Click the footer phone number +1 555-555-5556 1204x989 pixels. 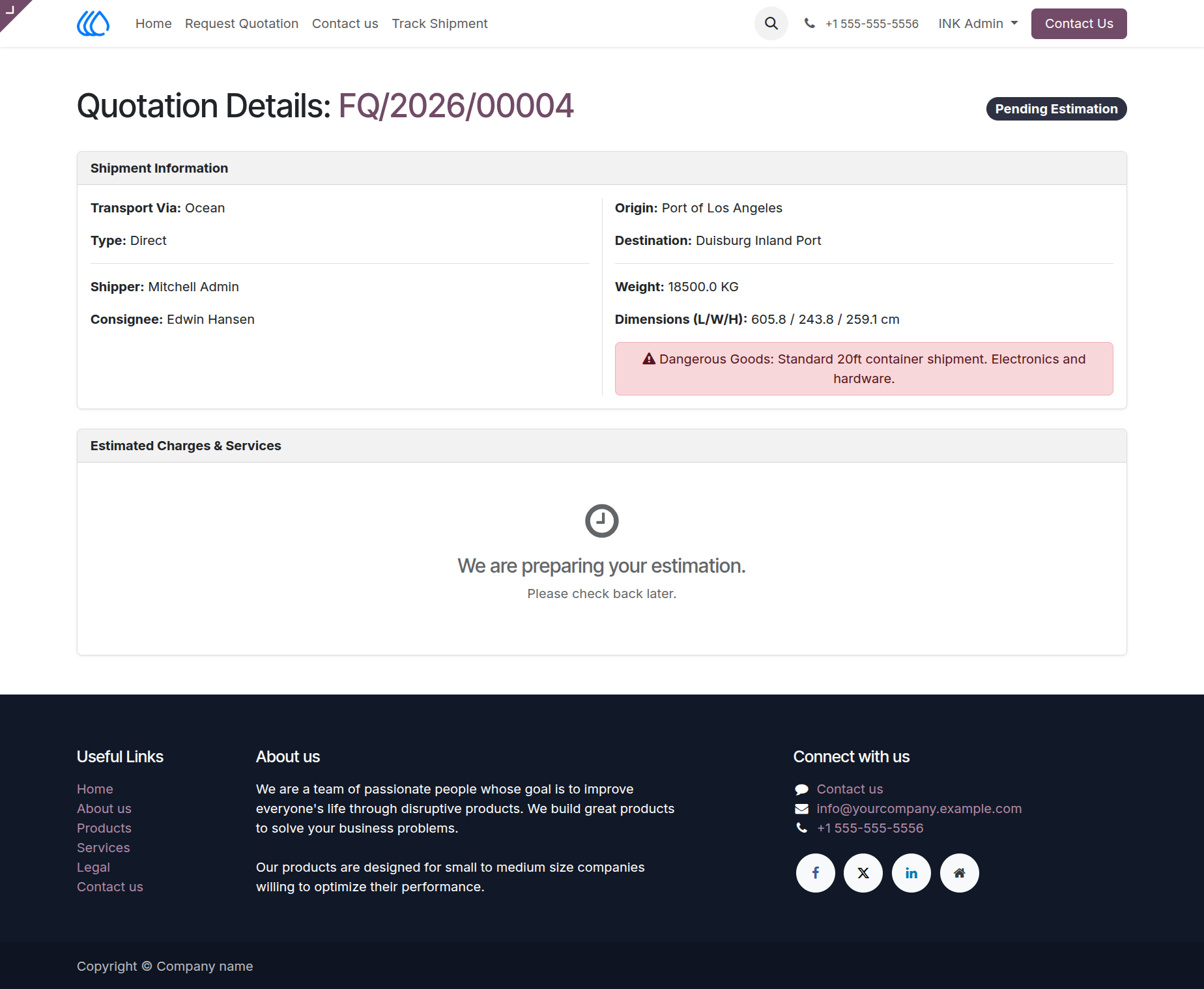pyautogui.click(x=870, y=828)
